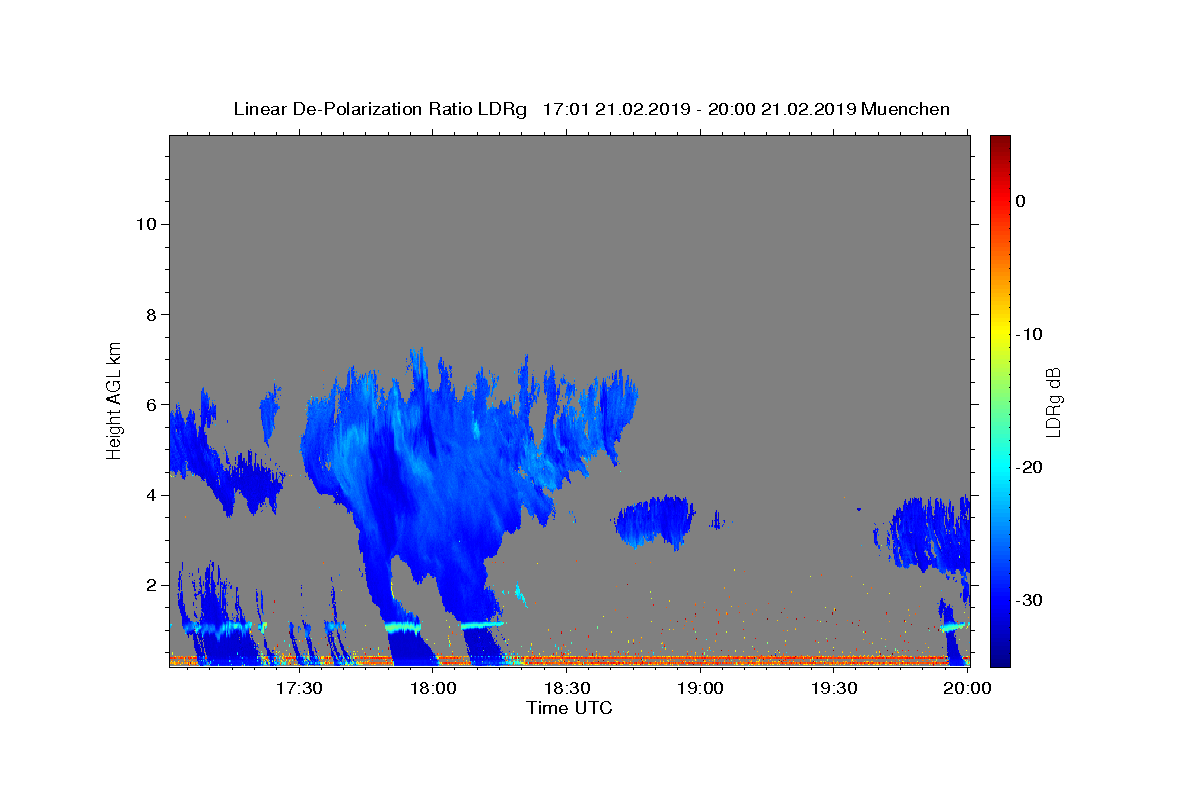The height and width of the screenshot is (800, 1200).
Task: Click the "20:00" time tick label
Action: (967, 689)
